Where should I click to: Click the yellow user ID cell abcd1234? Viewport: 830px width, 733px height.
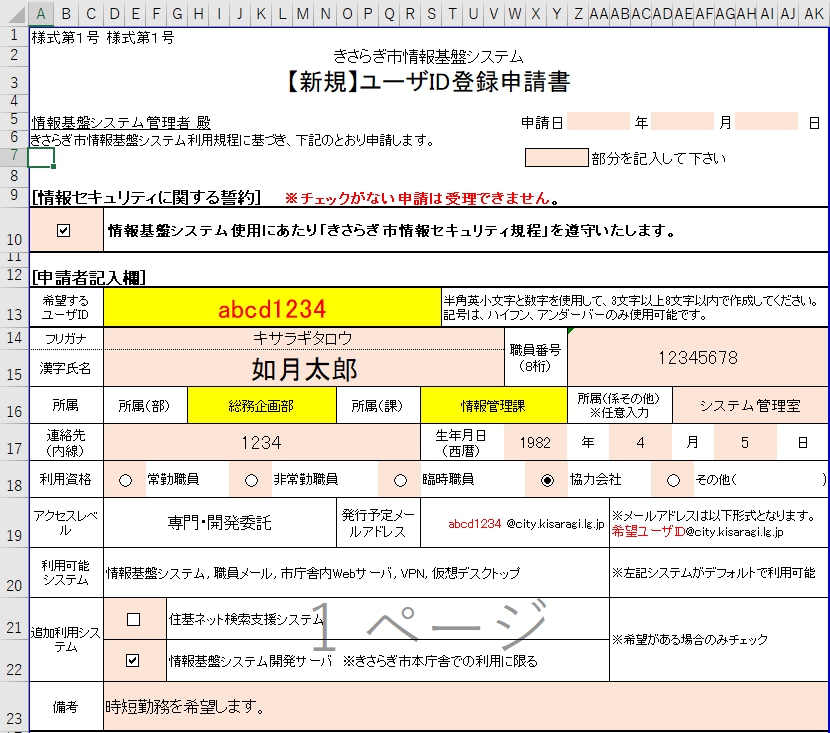click(272, 307)
